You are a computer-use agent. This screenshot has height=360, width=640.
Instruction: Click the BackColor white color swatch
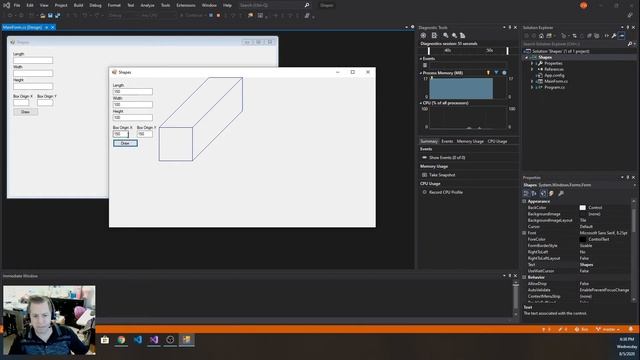[x=583, y=208]
